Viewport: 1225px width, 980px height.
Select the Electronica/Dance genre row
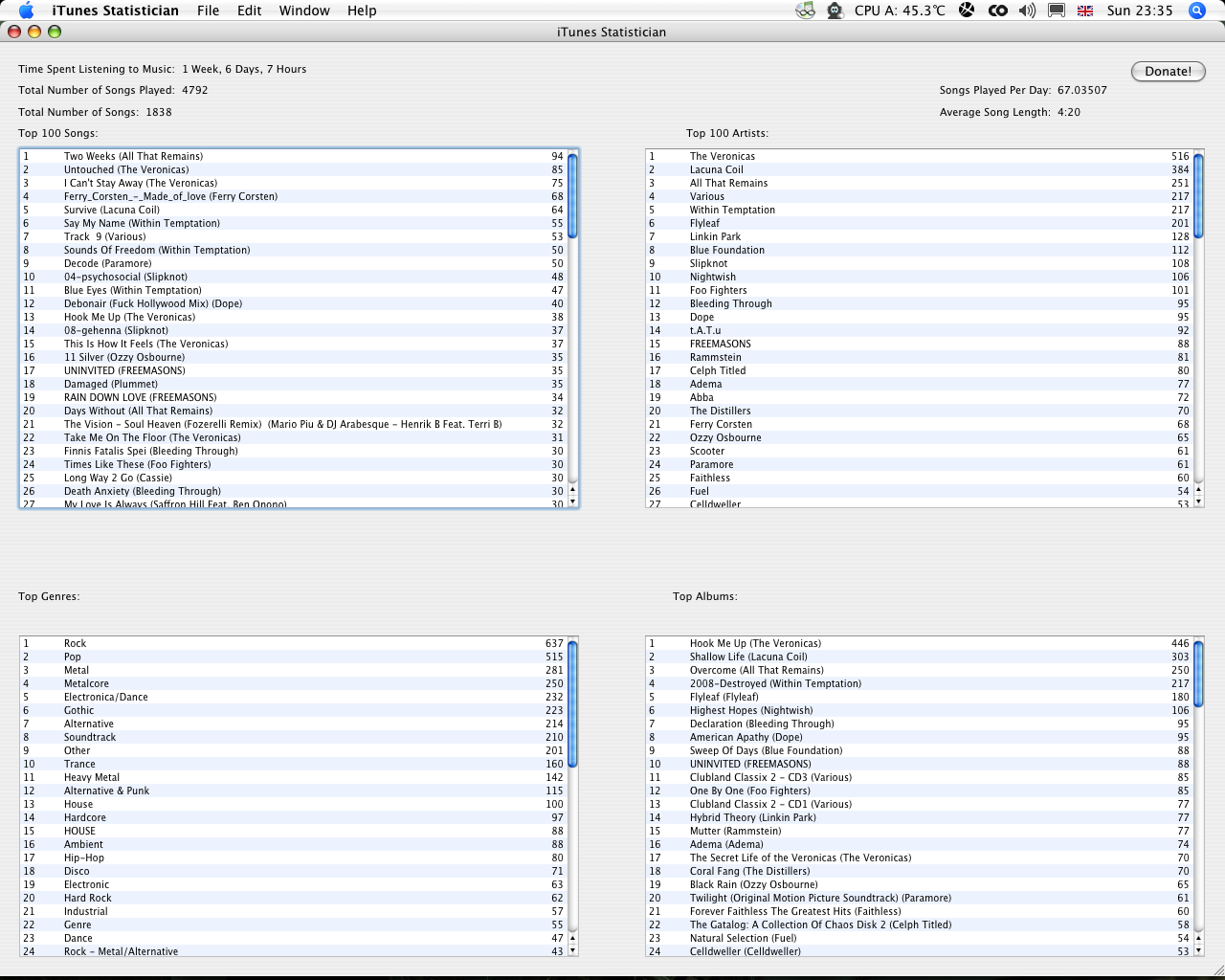(294, 697)
